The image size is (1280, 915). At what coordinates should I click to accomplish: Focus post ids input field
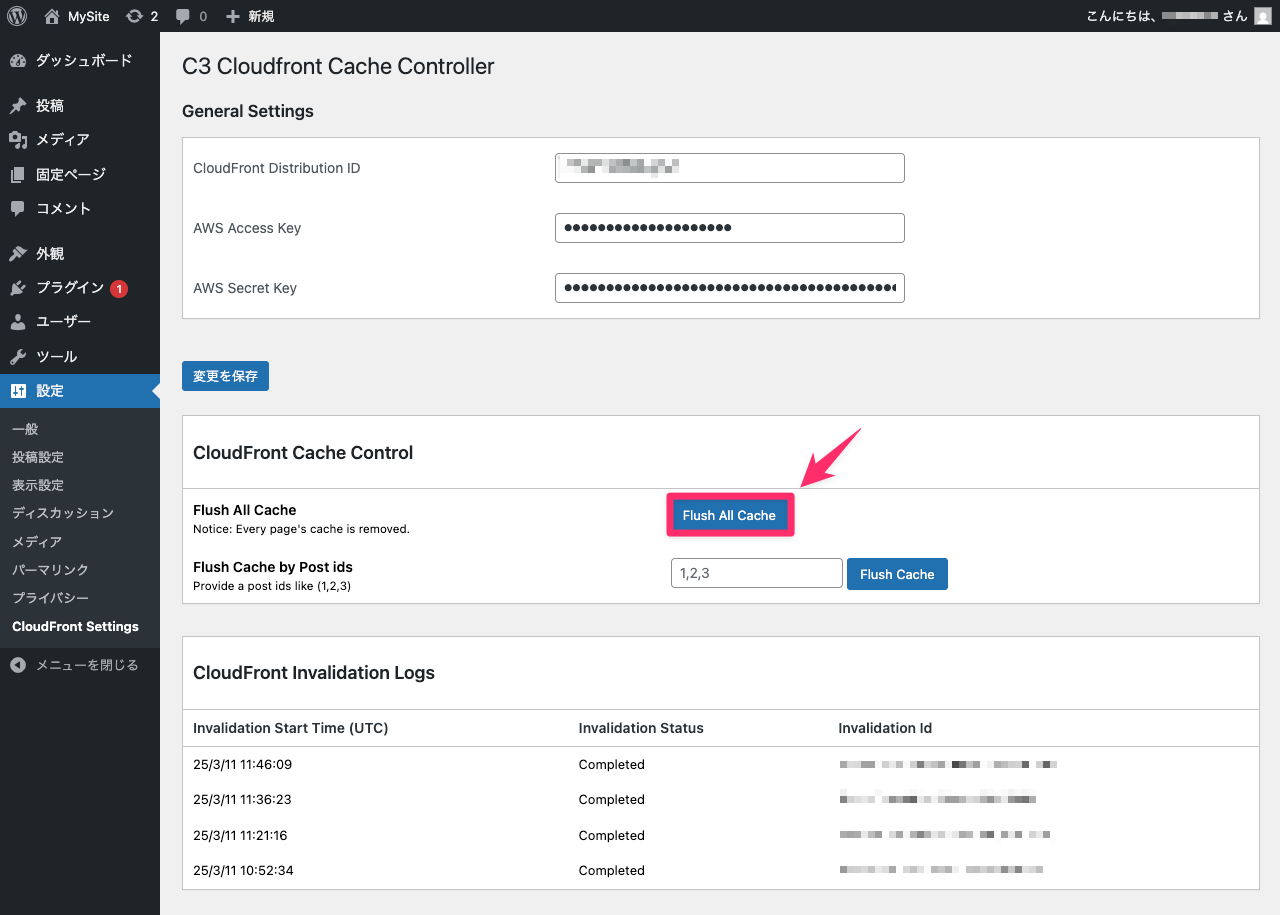[757, 573]
